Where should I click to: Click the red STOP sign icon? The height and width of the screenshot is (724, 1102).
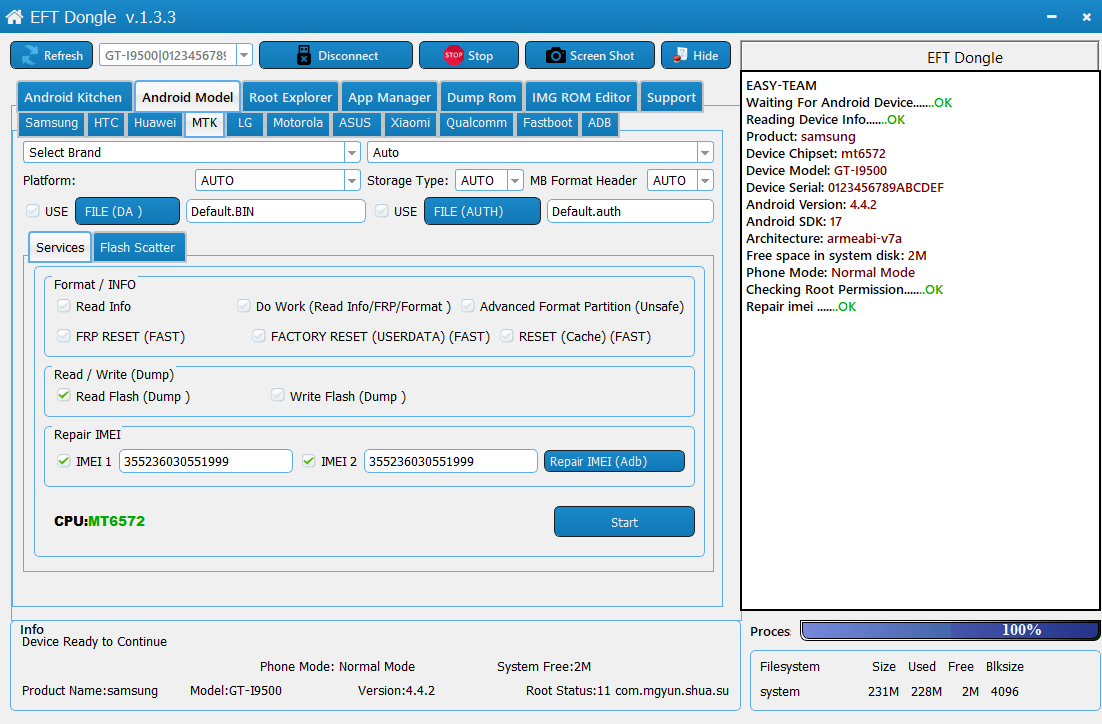point(453,55)
